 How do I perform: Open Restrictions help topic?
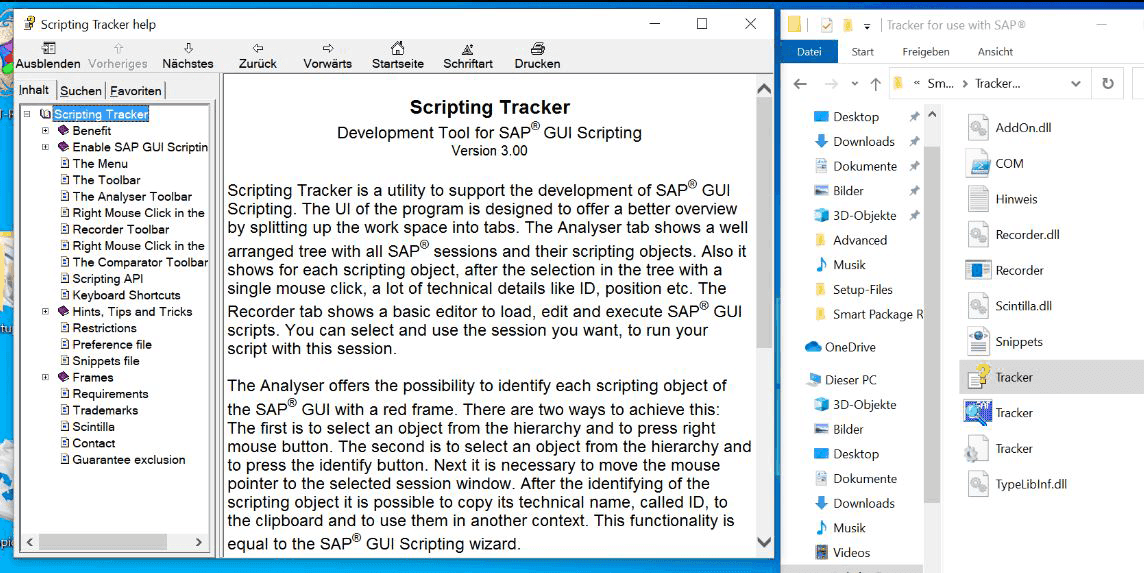(104, 328)
